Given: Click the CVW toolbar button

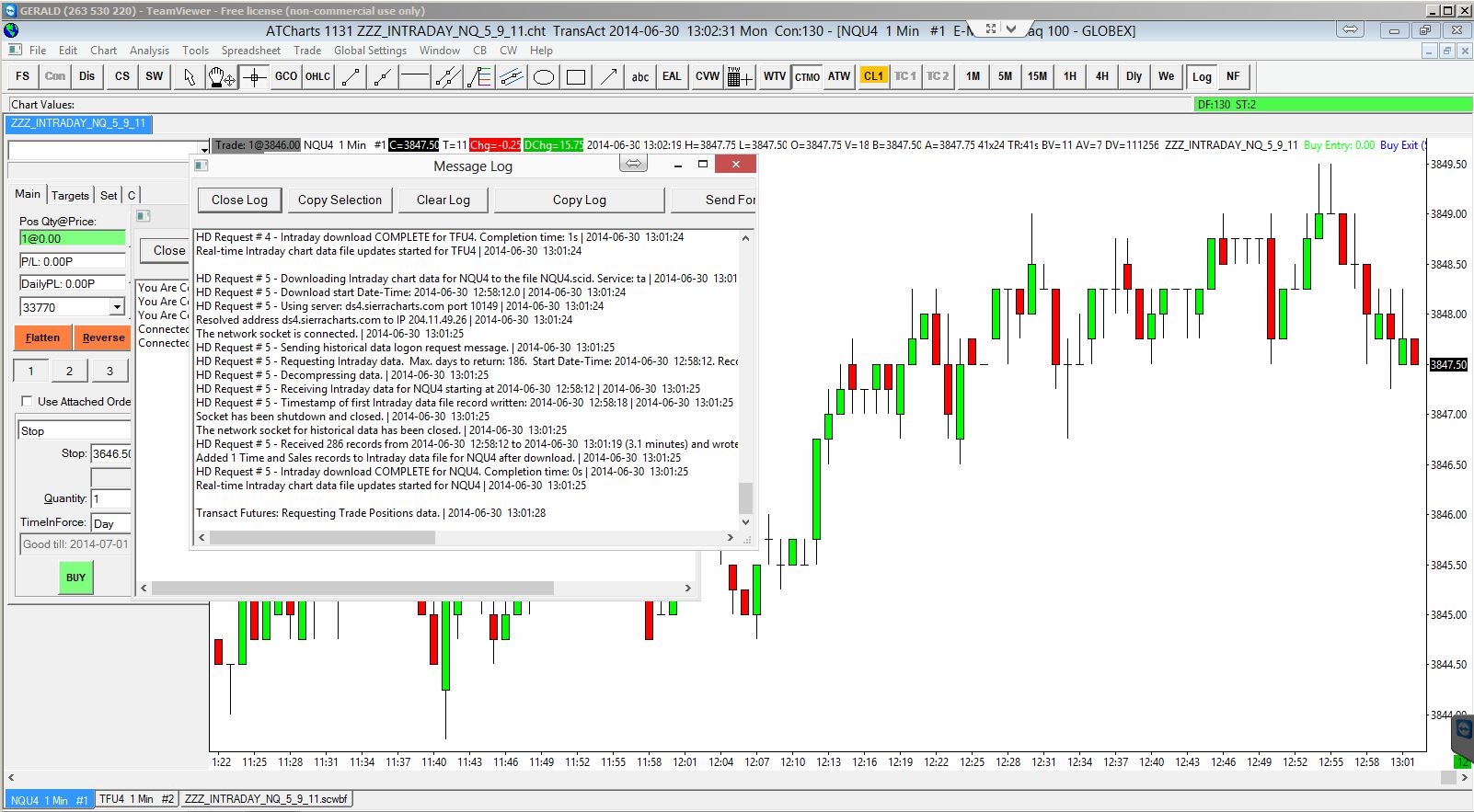Looking at the screenshot, I should [x=708, y=76].
